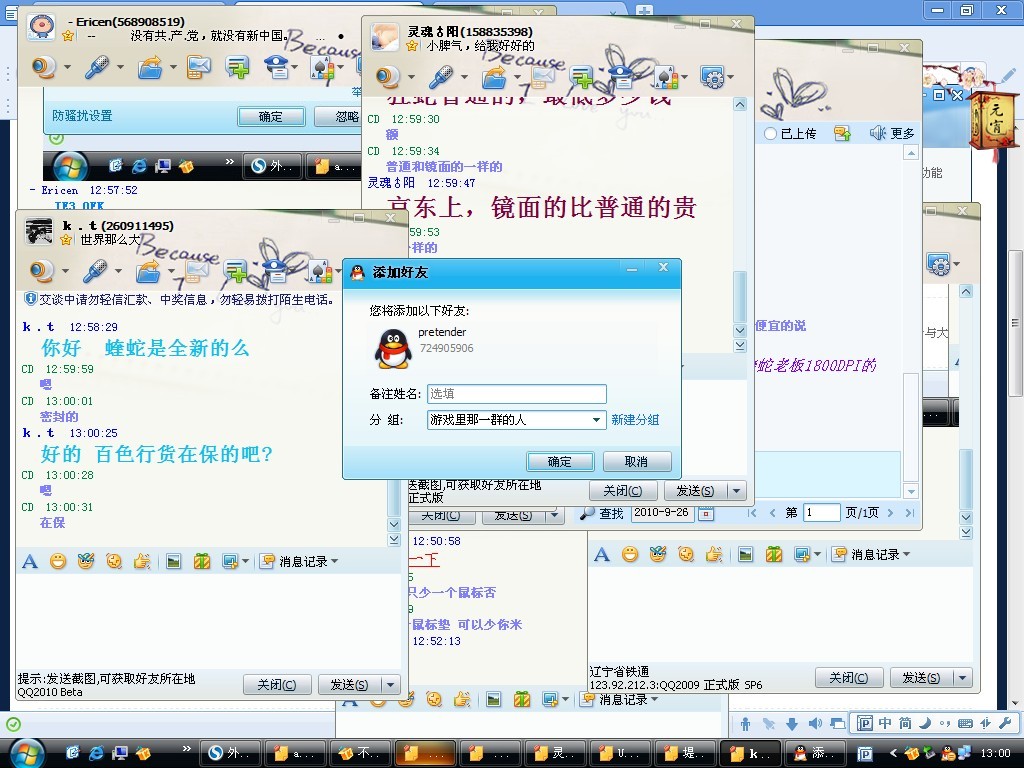Open Windows Start orb on taskbar
The height and width of the screenshot is (768, 1024).
click(27, 753)
